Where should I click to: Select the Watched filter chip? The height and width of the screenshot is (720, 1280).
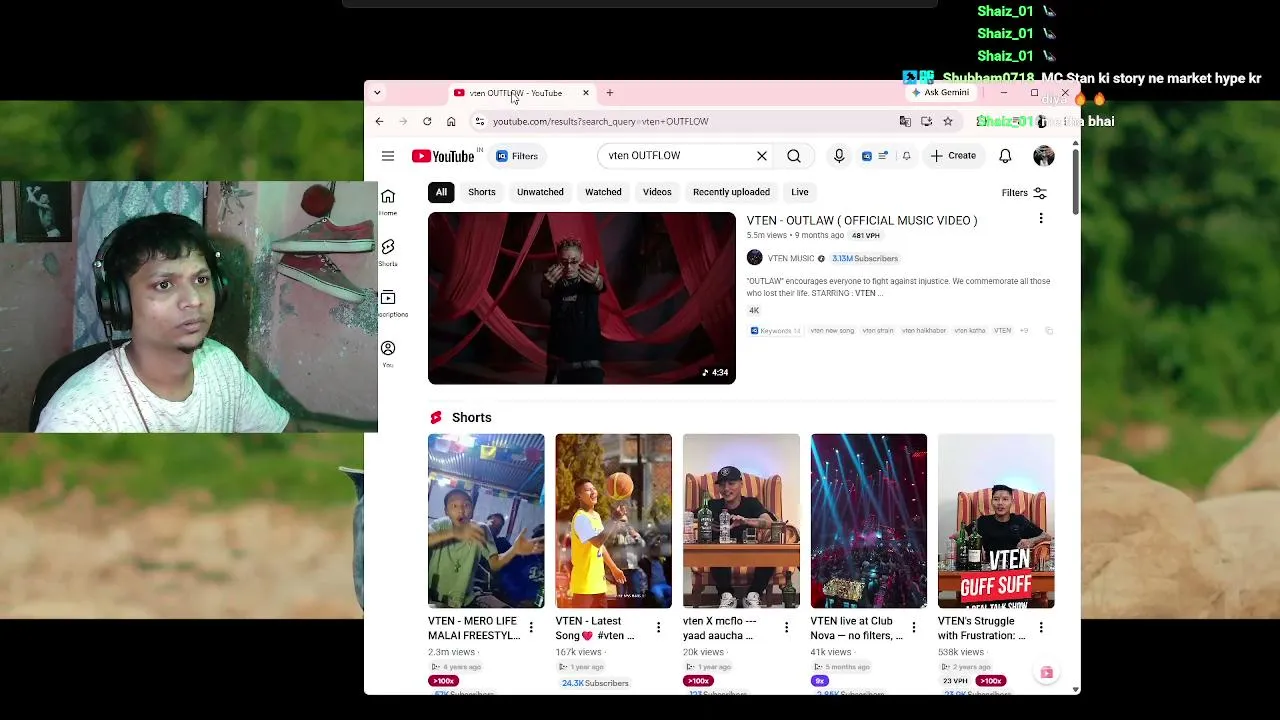point(603,192)
